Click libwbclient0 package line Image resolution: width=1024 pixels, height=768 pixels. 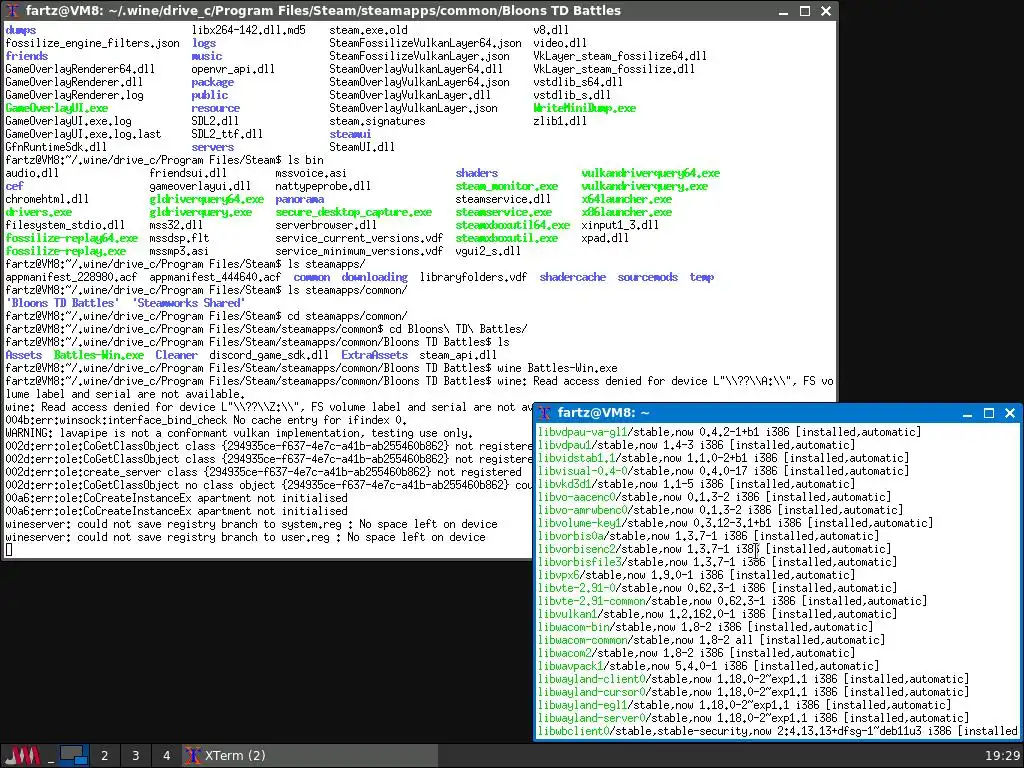778,731
